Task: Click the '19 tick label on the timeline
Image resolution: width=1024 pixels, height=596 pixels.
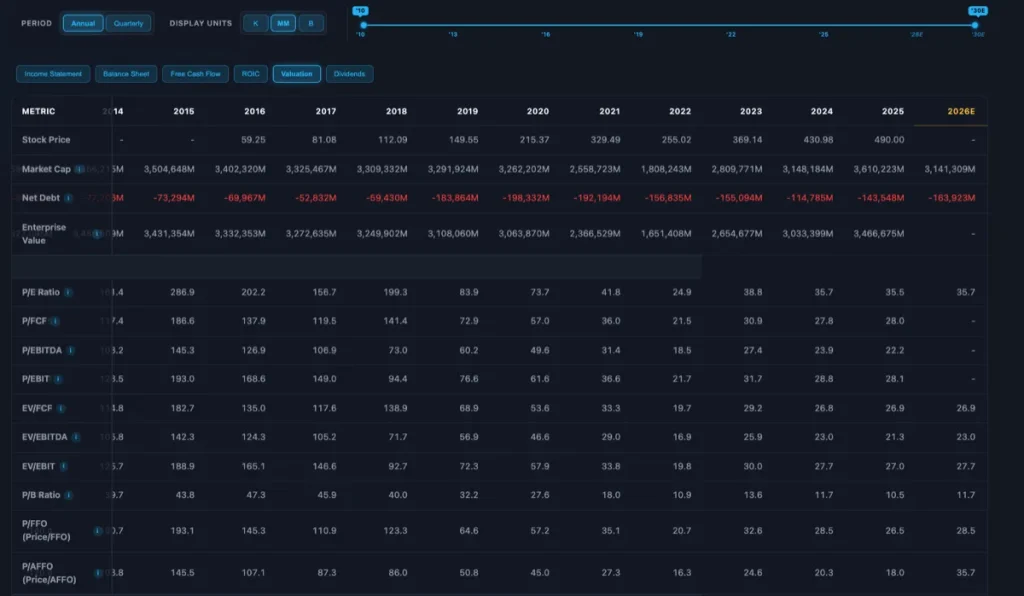Action: coord(638,35)
